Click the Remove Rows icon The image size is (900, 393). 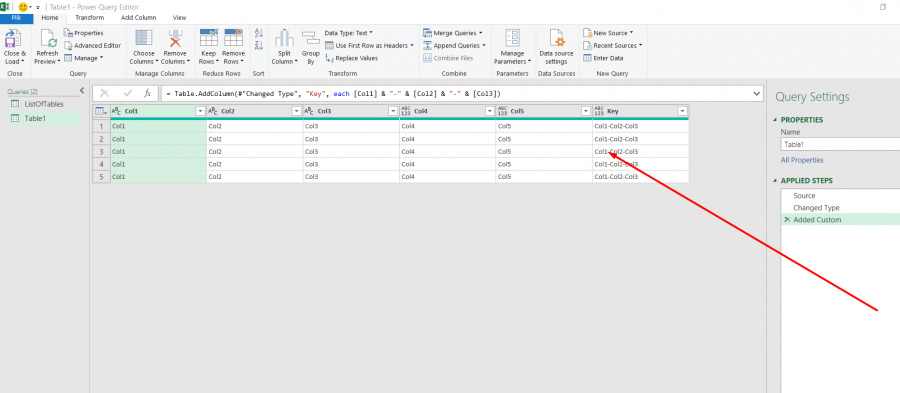coord(233,38)
